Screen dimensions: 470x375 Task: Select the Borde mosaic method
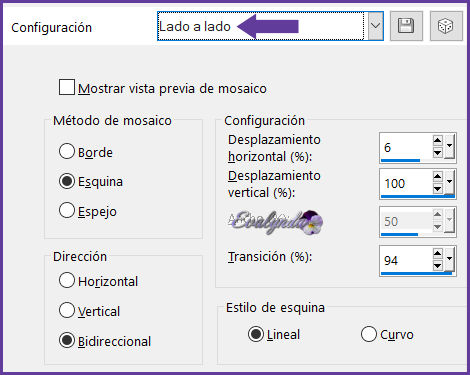pos(67,151)
